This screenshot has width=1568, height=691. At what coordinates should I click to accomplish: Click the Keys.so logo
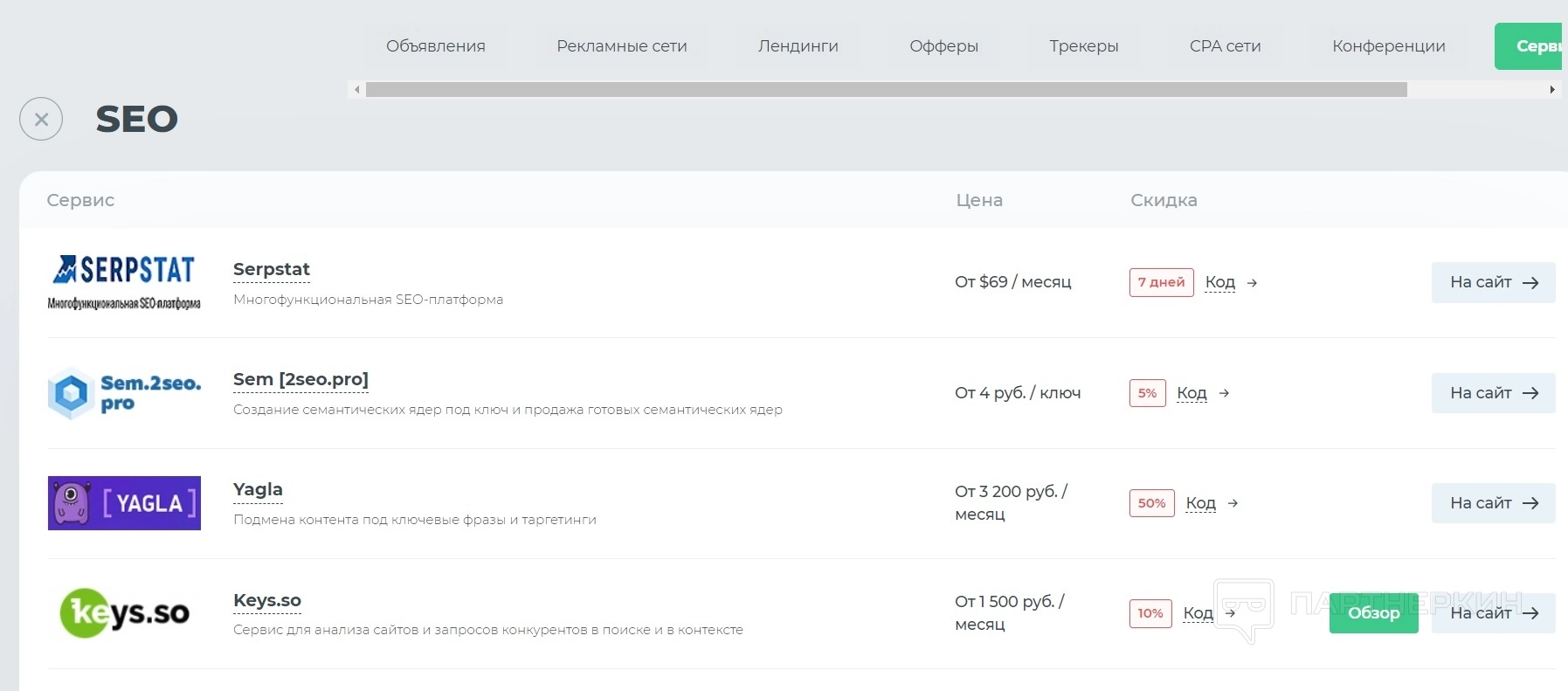coord(124,613)
